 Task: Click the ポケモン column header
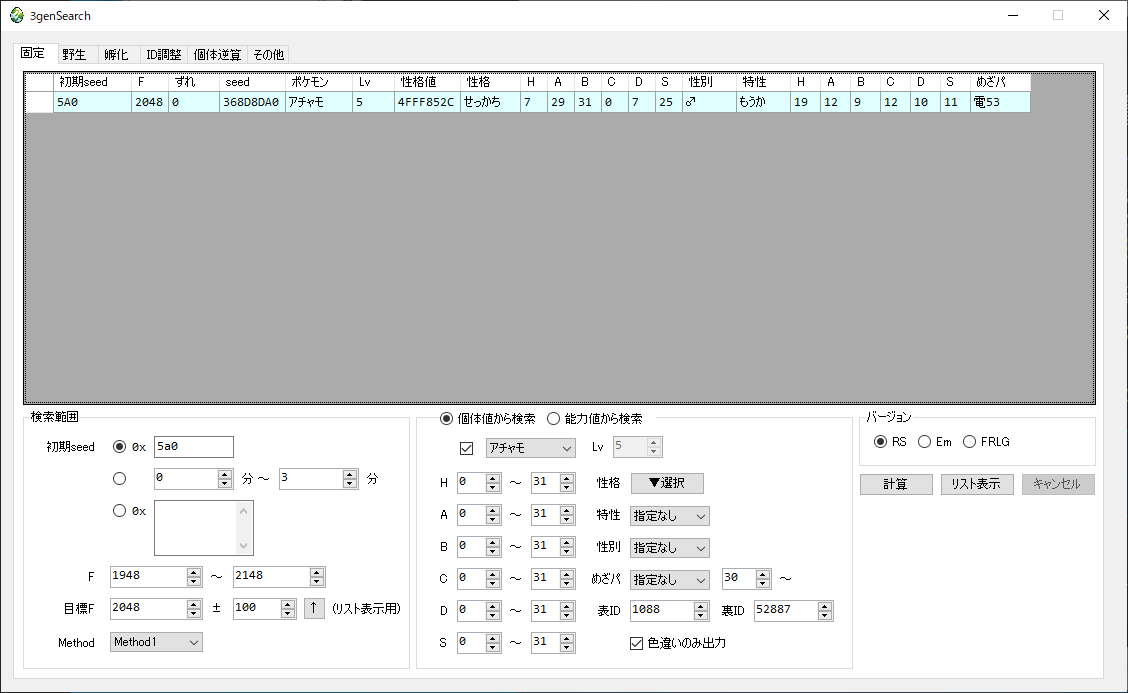(x=319, y=82)
